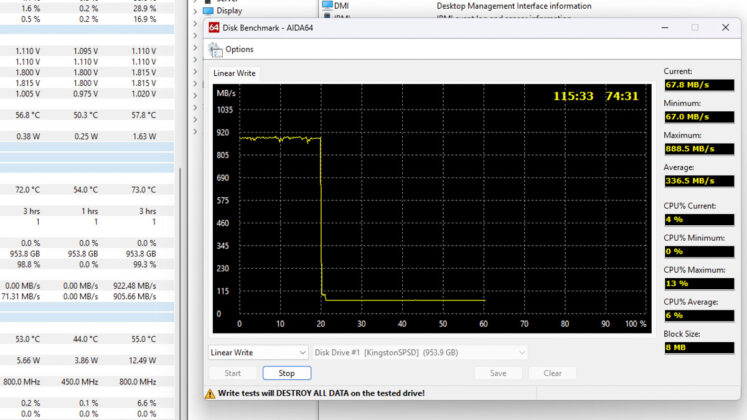Click the CPU% Average value 6 %
Viewport: 747px width, 420px height.
point(699,315)
